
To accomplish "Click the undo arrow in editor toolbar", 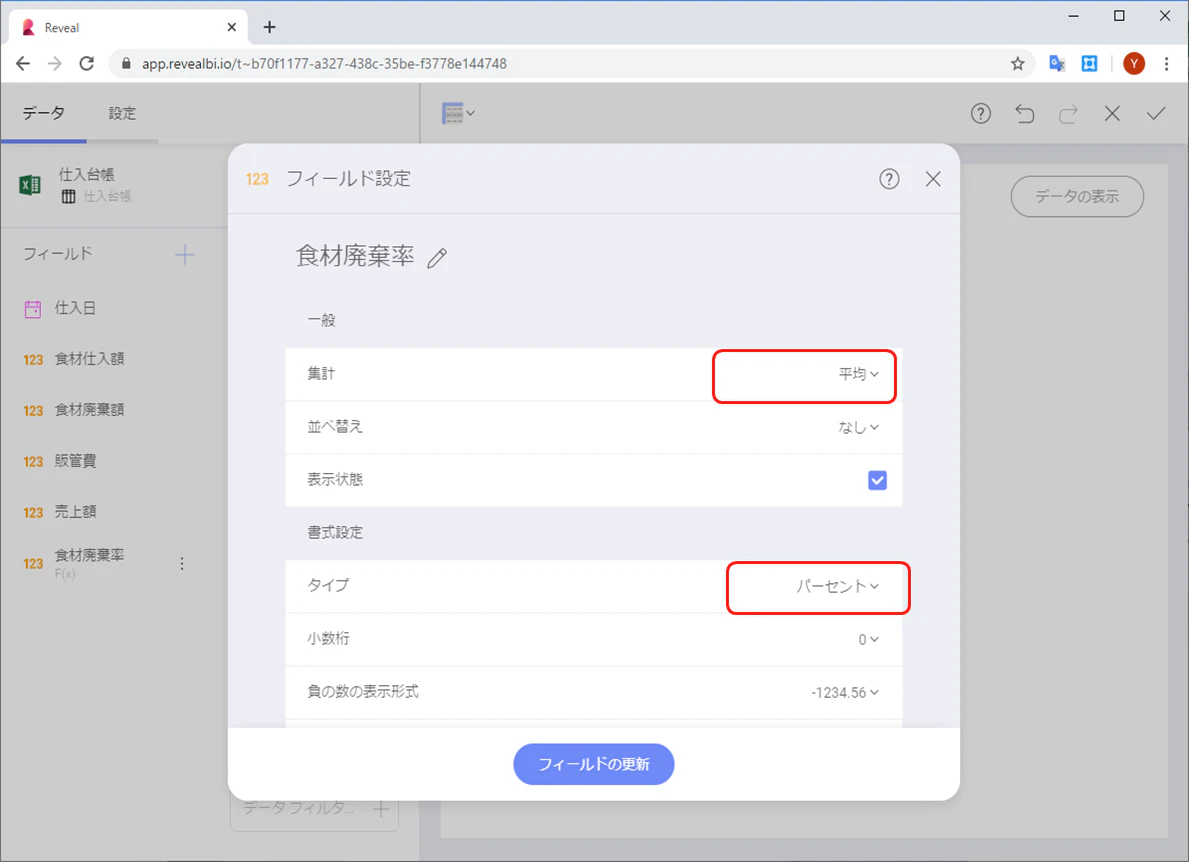I will point(1024,114).
